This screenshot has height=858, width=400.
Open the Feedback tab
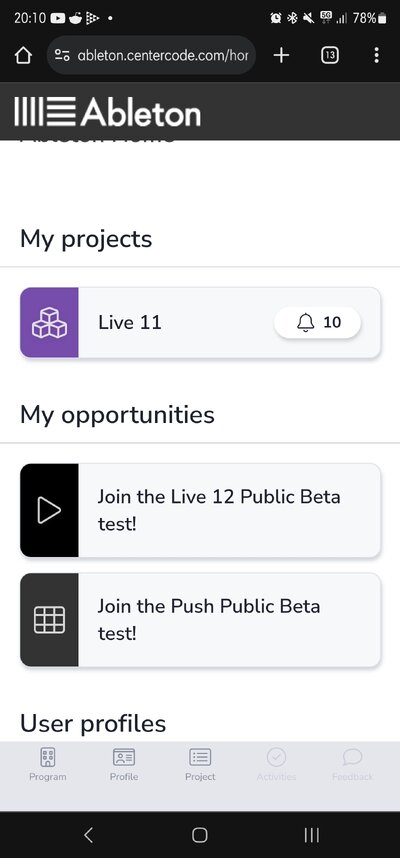coord(352,764)
